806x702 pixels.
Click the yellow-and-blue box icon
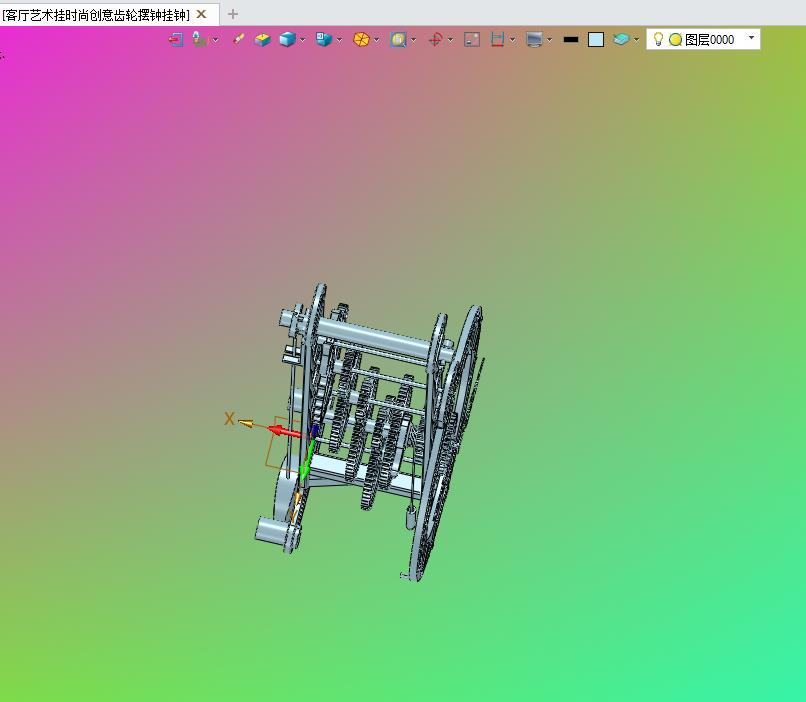[262, 40]
